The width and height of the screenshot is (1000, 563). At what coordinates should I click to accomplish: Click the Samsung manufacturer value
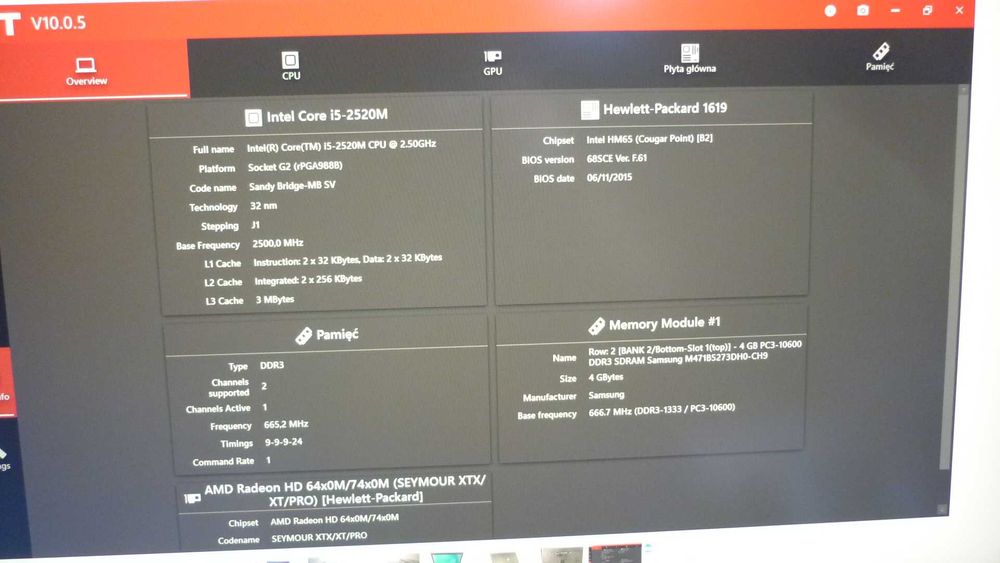pos(606,395)
